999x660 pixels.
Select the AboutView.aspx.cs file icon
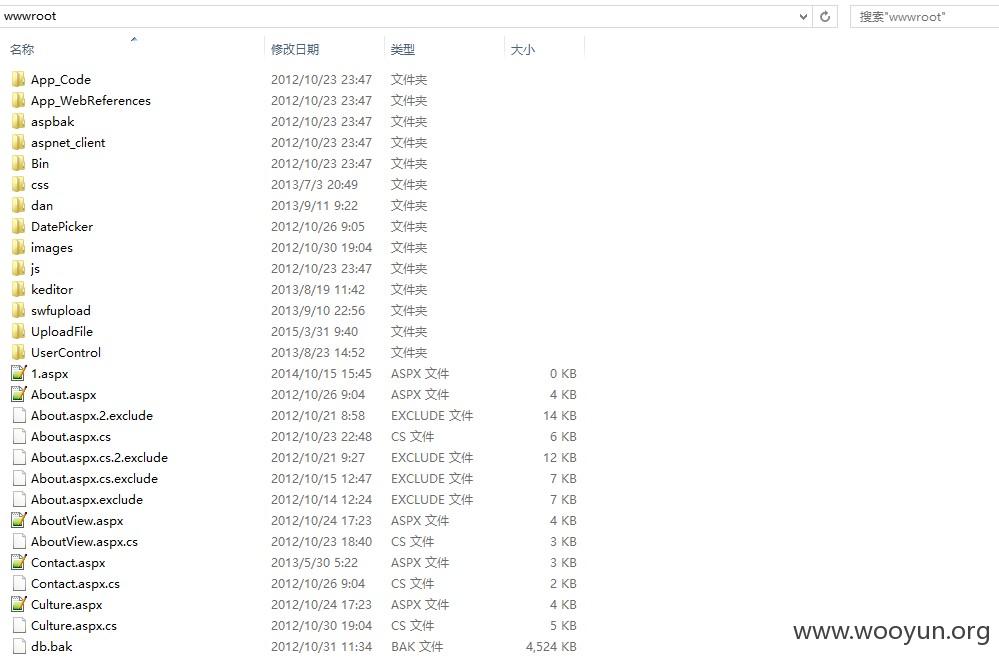pos(19,542)
